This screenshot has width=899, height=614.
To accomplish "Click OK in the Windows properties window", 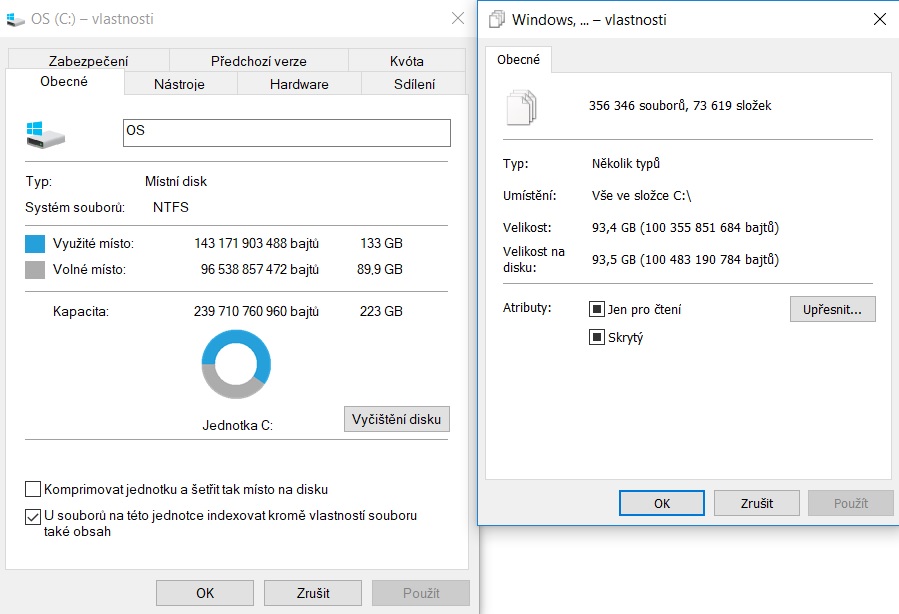I will click(662, 503).
